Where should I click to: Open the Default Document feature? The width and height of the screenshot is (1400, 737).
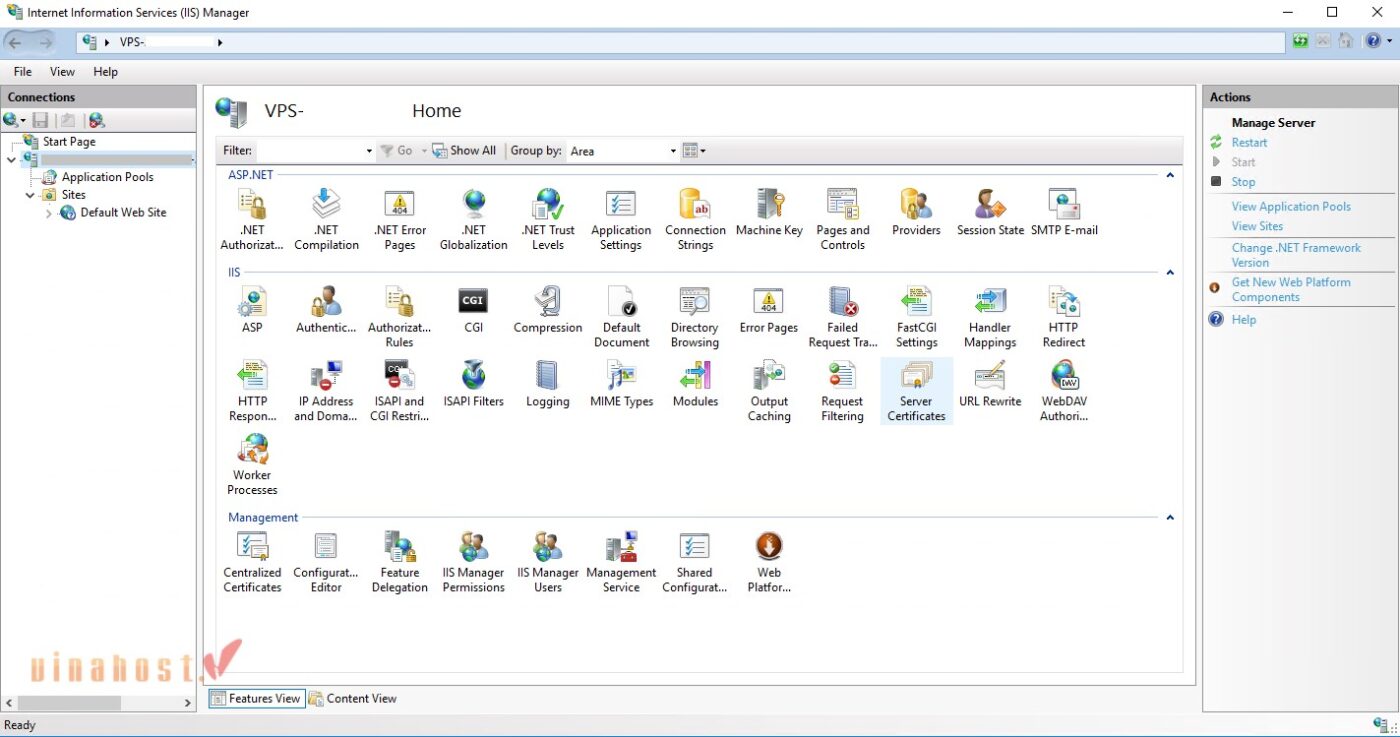coord(621,315)
